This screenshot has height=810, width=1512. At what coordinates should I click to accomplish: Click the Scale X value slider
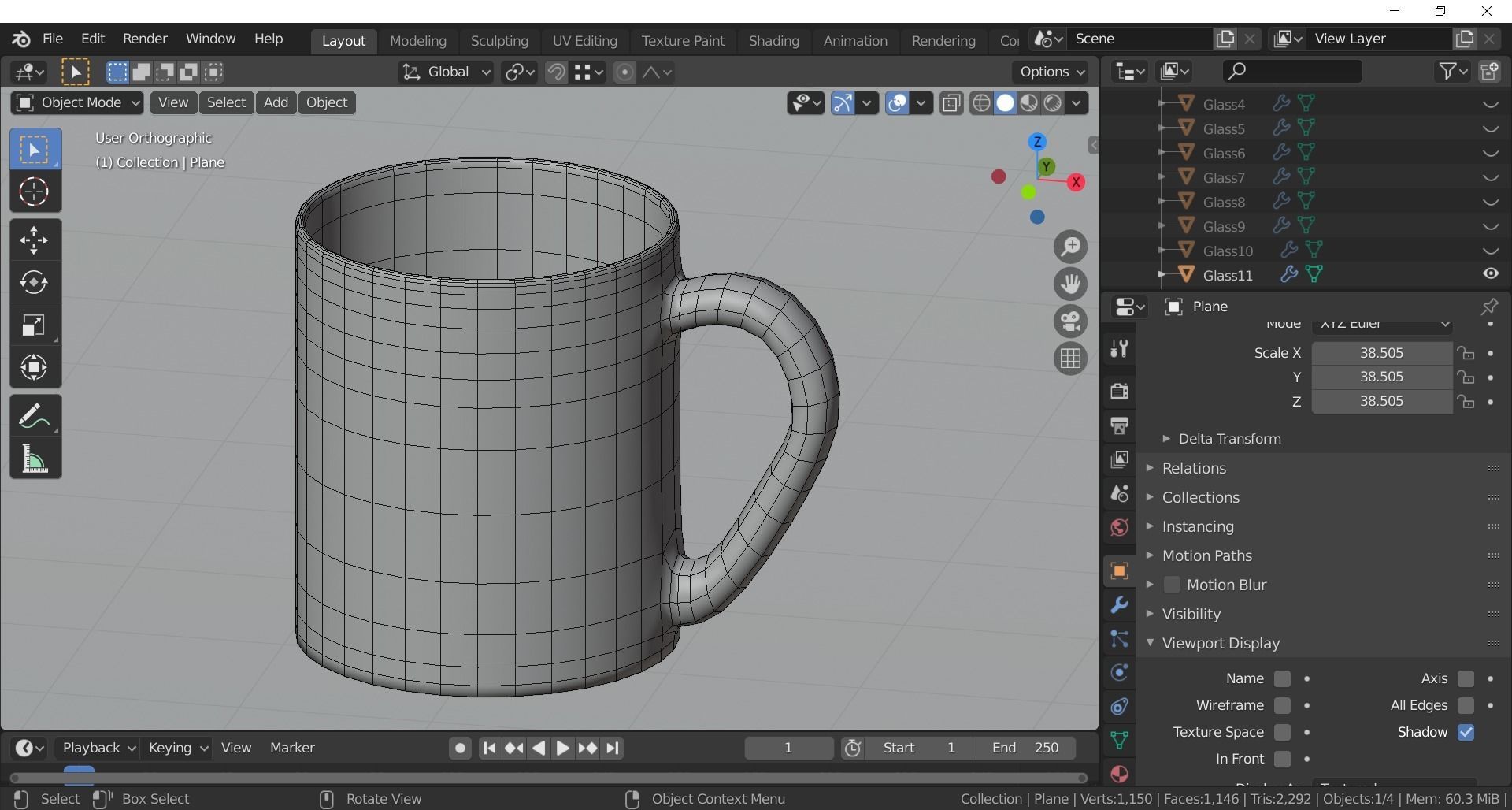pyautogui.click(x=1381, y=353)
